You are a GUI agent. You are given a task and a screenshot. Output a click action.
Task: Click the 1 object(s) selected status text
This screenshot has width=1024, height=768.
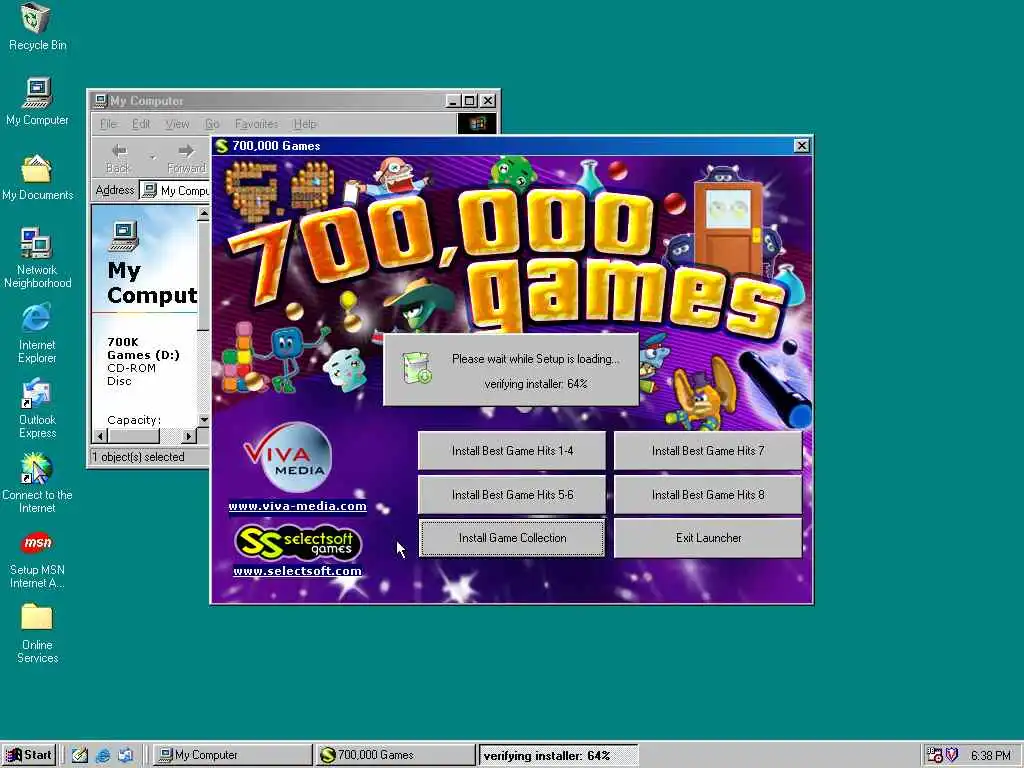coord(138,456)
